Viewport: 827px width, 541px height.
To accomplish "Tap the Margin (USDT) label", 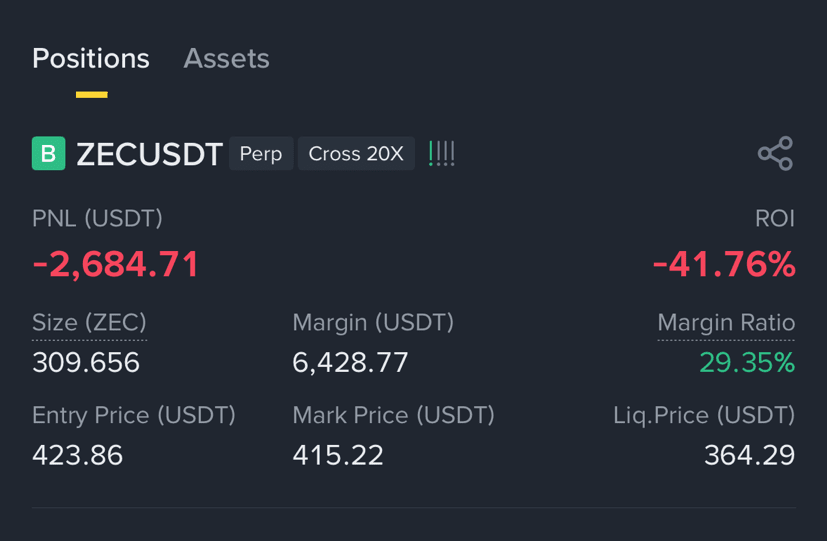I will (373, 323).
